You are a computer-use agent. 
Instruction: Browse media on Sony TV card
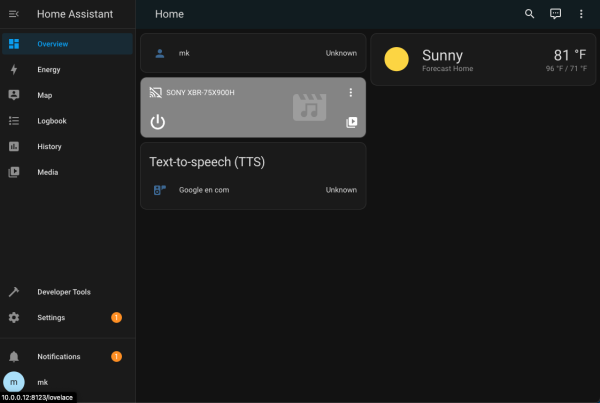[x=350, y=122]
